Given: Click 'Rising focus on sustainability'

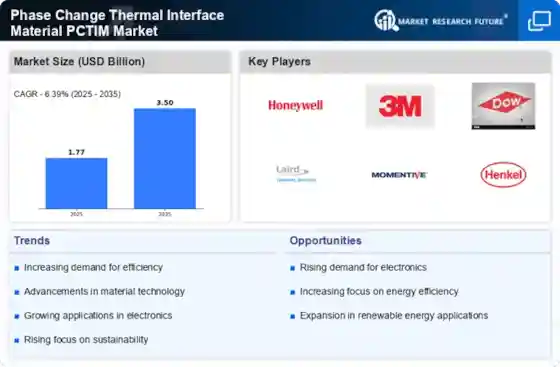Looking at the screenshot, I should click(x=86, y=340).
